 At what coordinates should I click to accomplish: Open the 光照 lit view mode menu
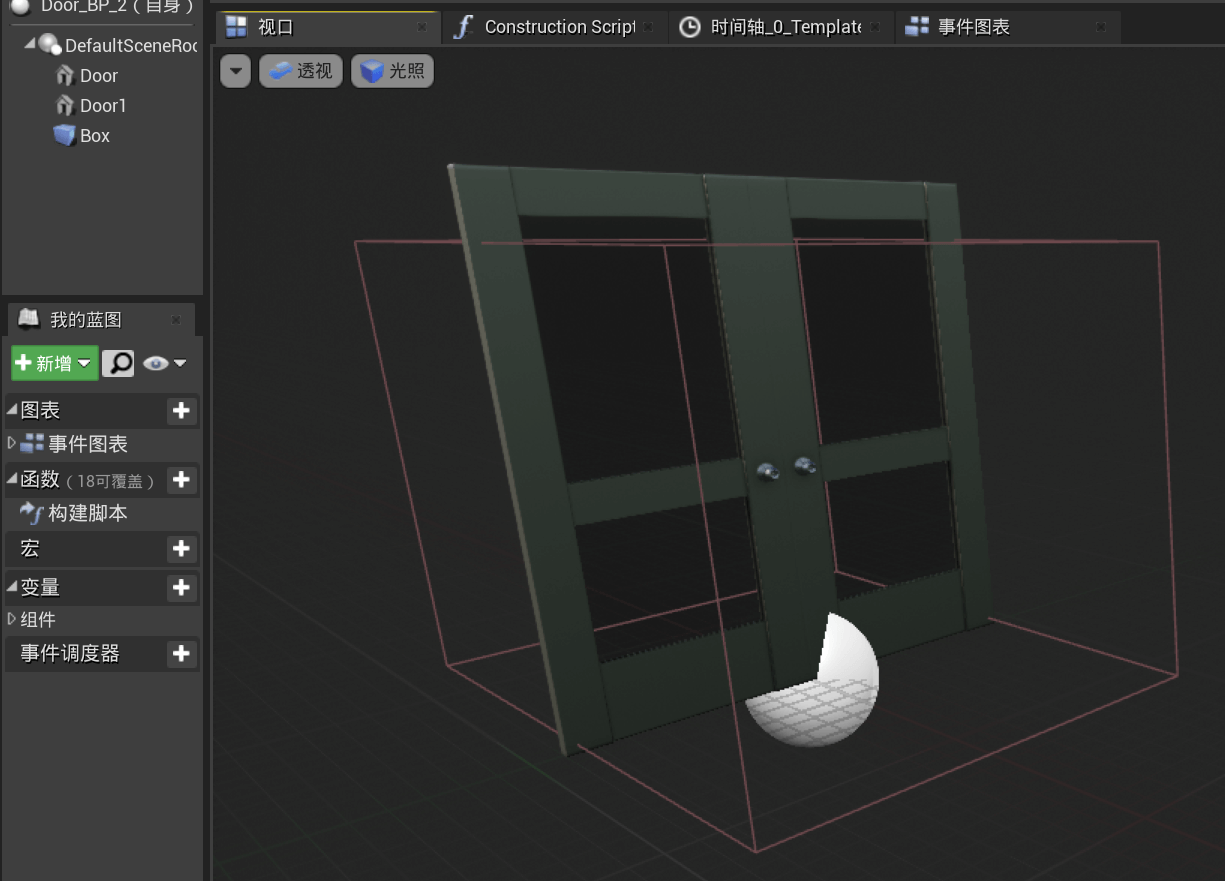[x=392, y=71]
